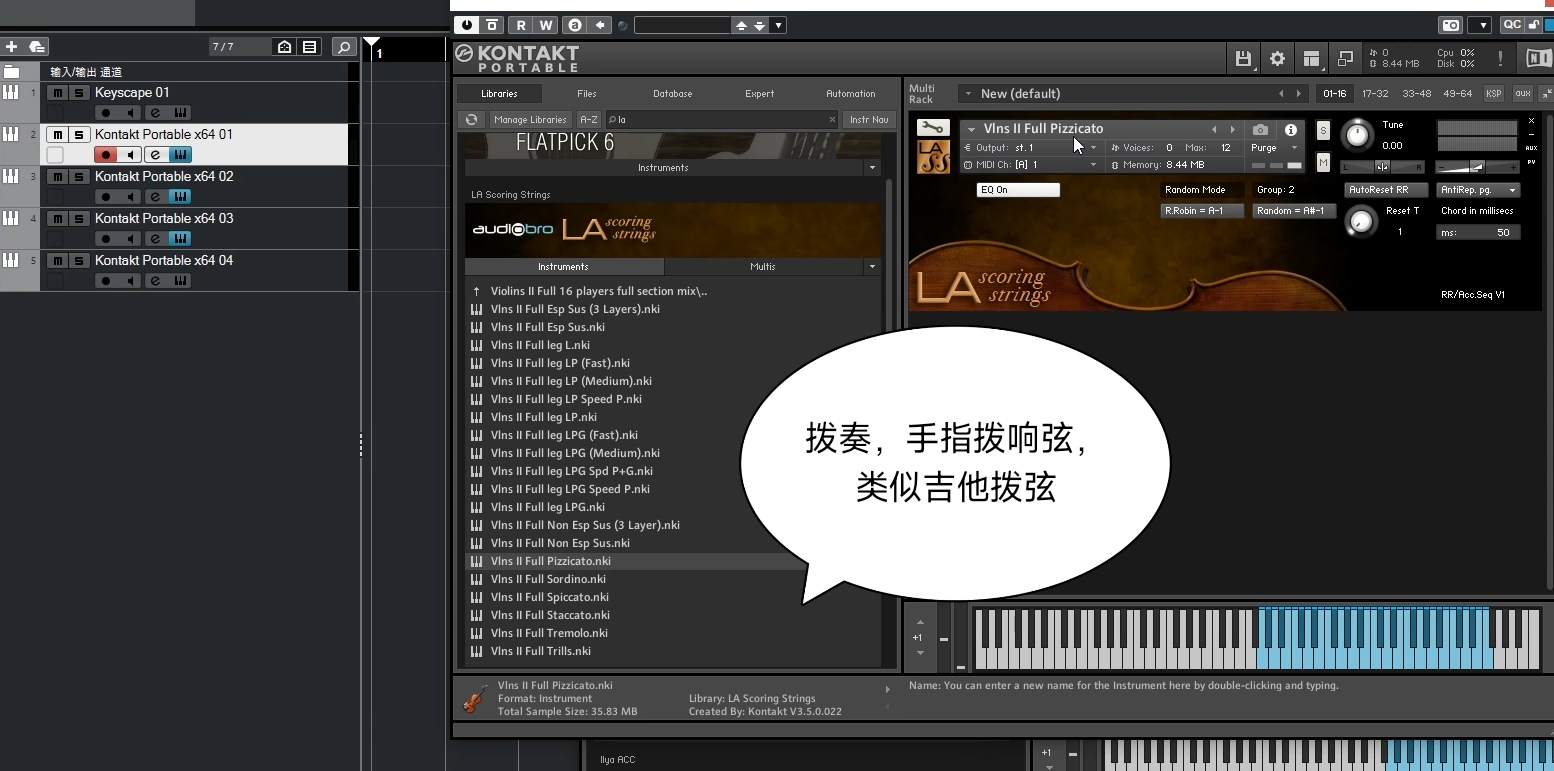The width and height of the screenshot is (1554, 771).
Task: Switch to the Files browser tab
Action: (586, 94)
